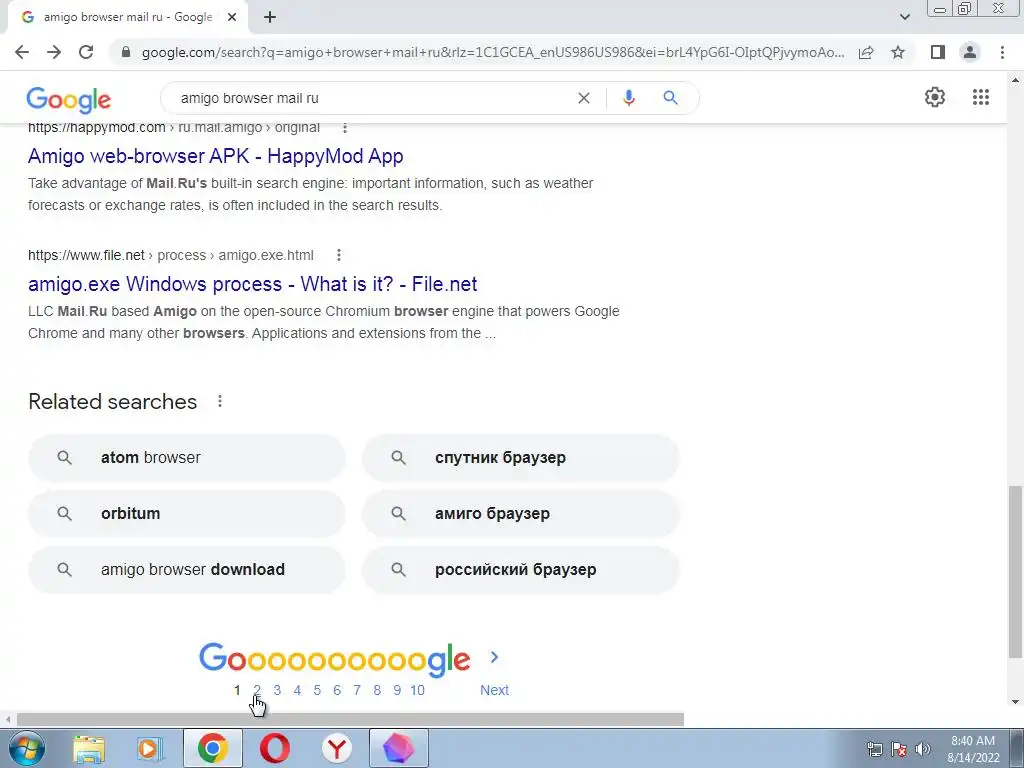Click the network tray icon
The image size is (1024, 768).
[874, 749]
